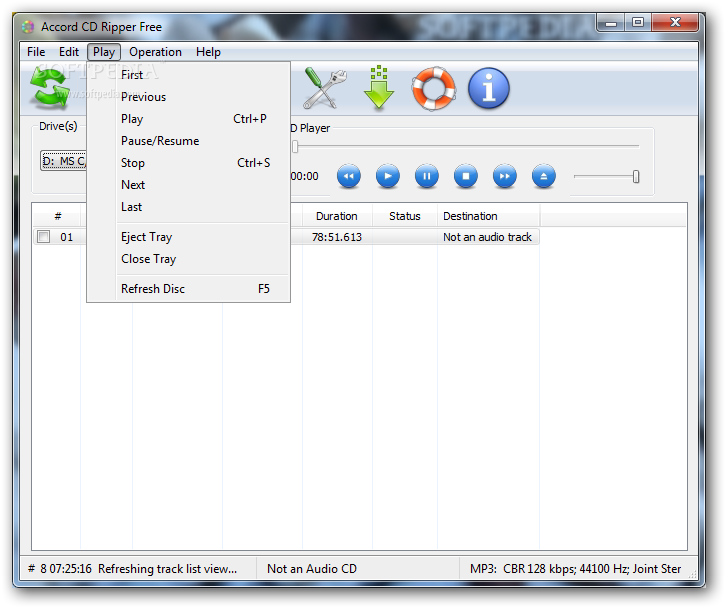Close the Accord CD Ripper window
The height and width of the screenshot is (608, 726).
point(675,22)
